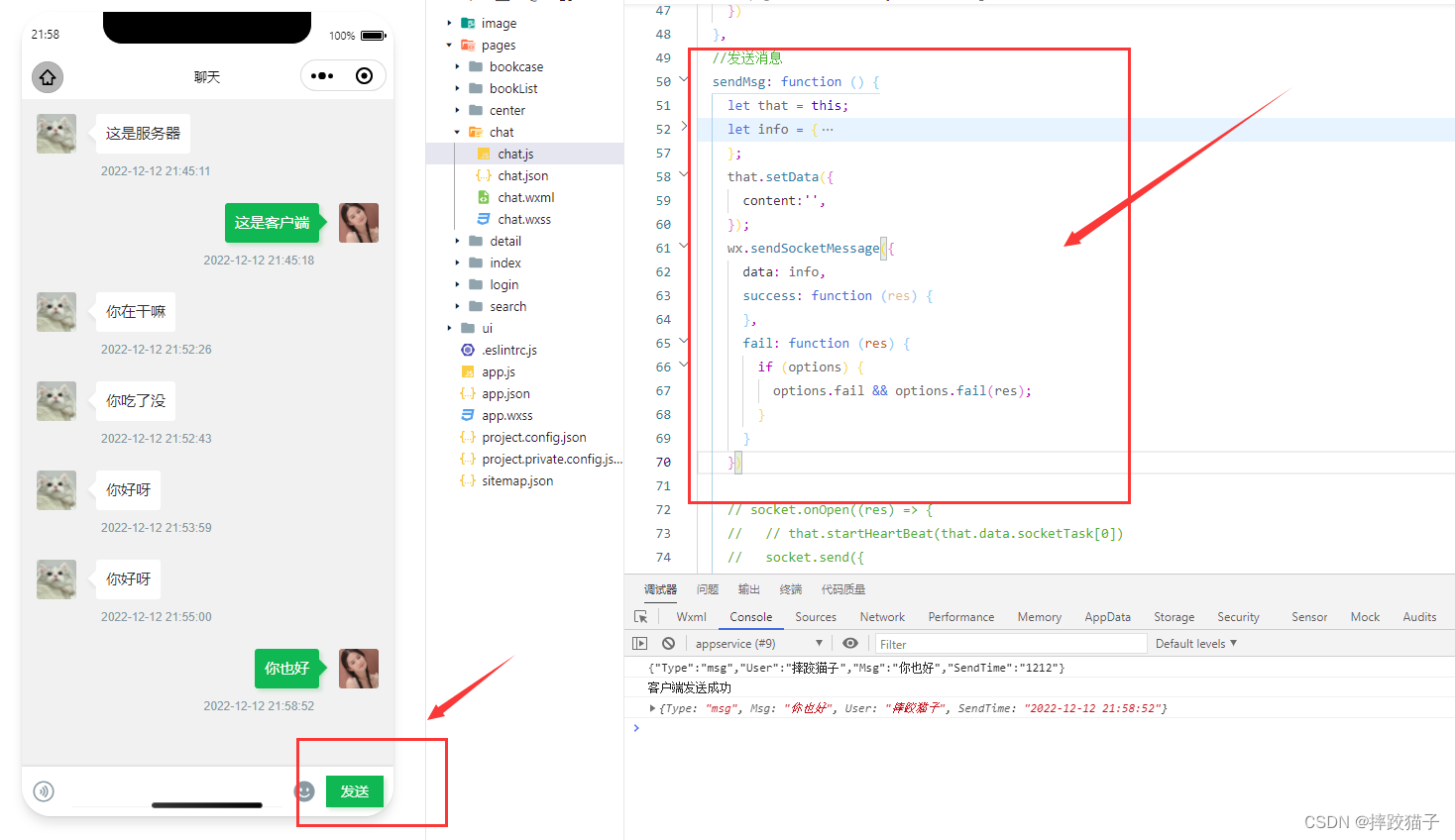The image size is (1455, 840).
Task: Switch to the AppData tab
Action: click(x=1107, y=617)
